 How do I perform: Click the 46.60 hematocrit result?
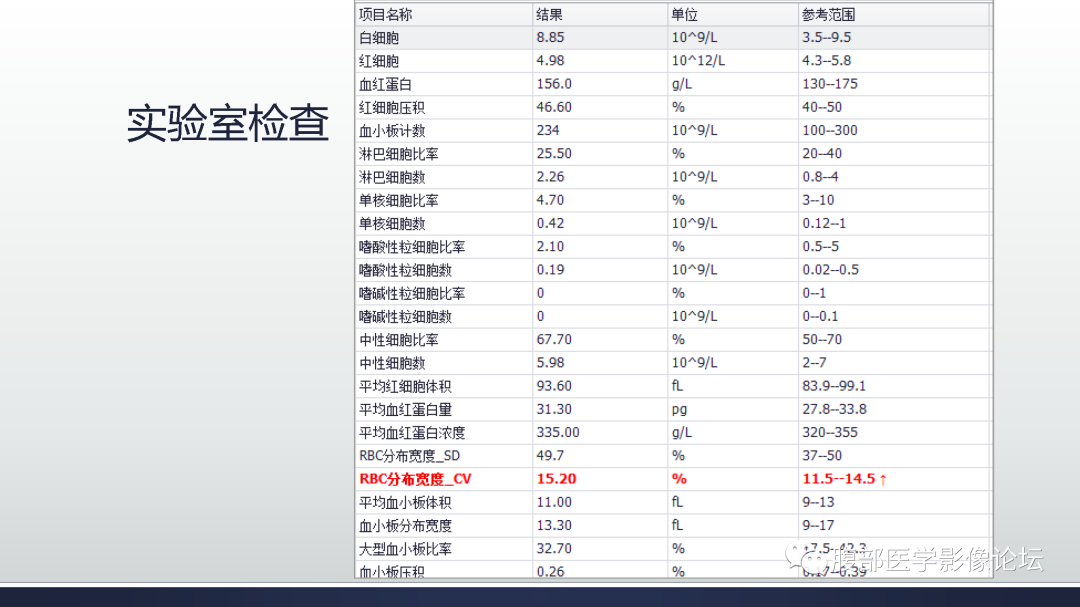click(554, 107)
